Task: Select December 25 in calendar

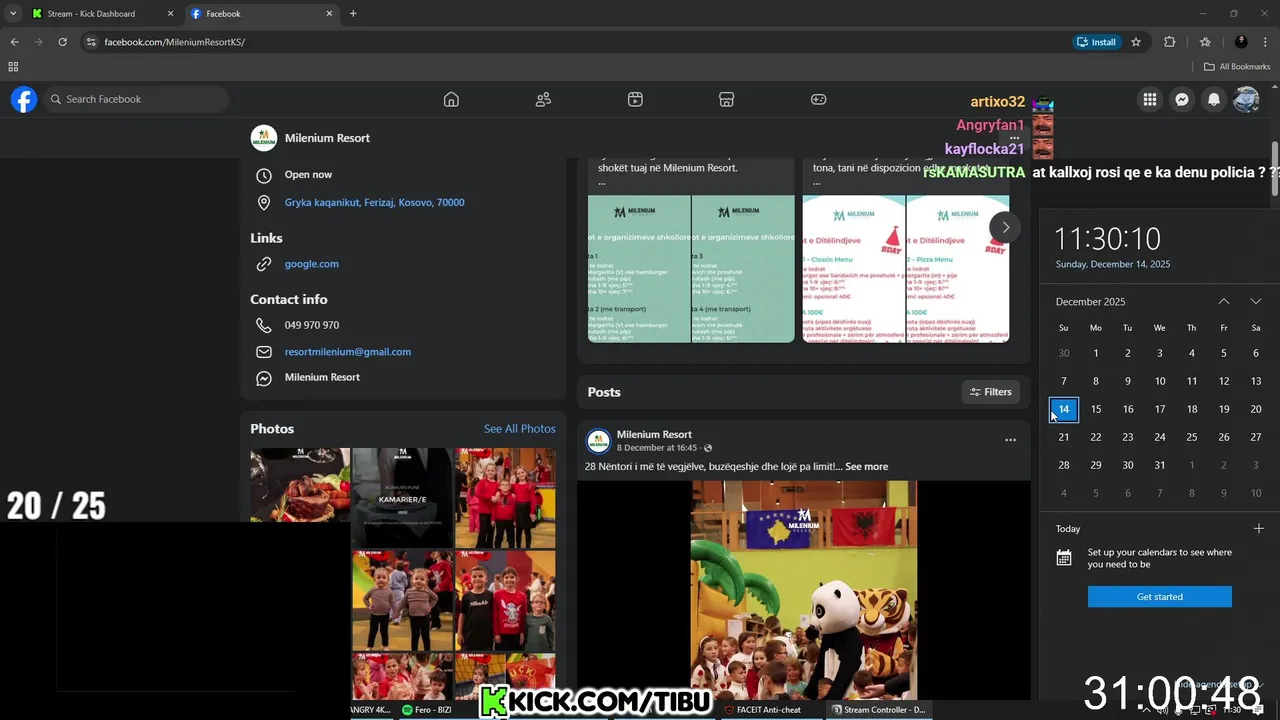Action: click(1192, 437)
